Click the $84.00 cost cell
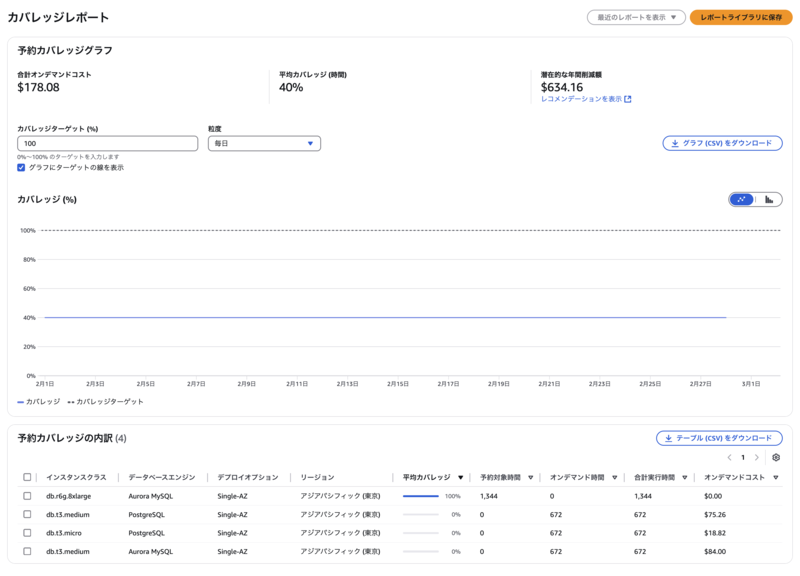The image size is (800, 576). [715, 551]
